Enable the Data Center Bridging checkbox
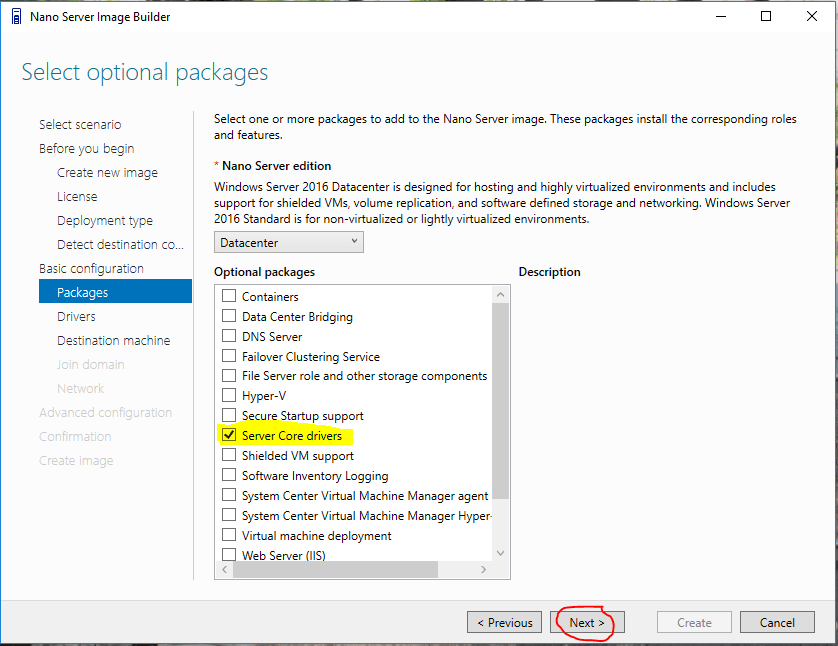838x646 pixels. 229,316
